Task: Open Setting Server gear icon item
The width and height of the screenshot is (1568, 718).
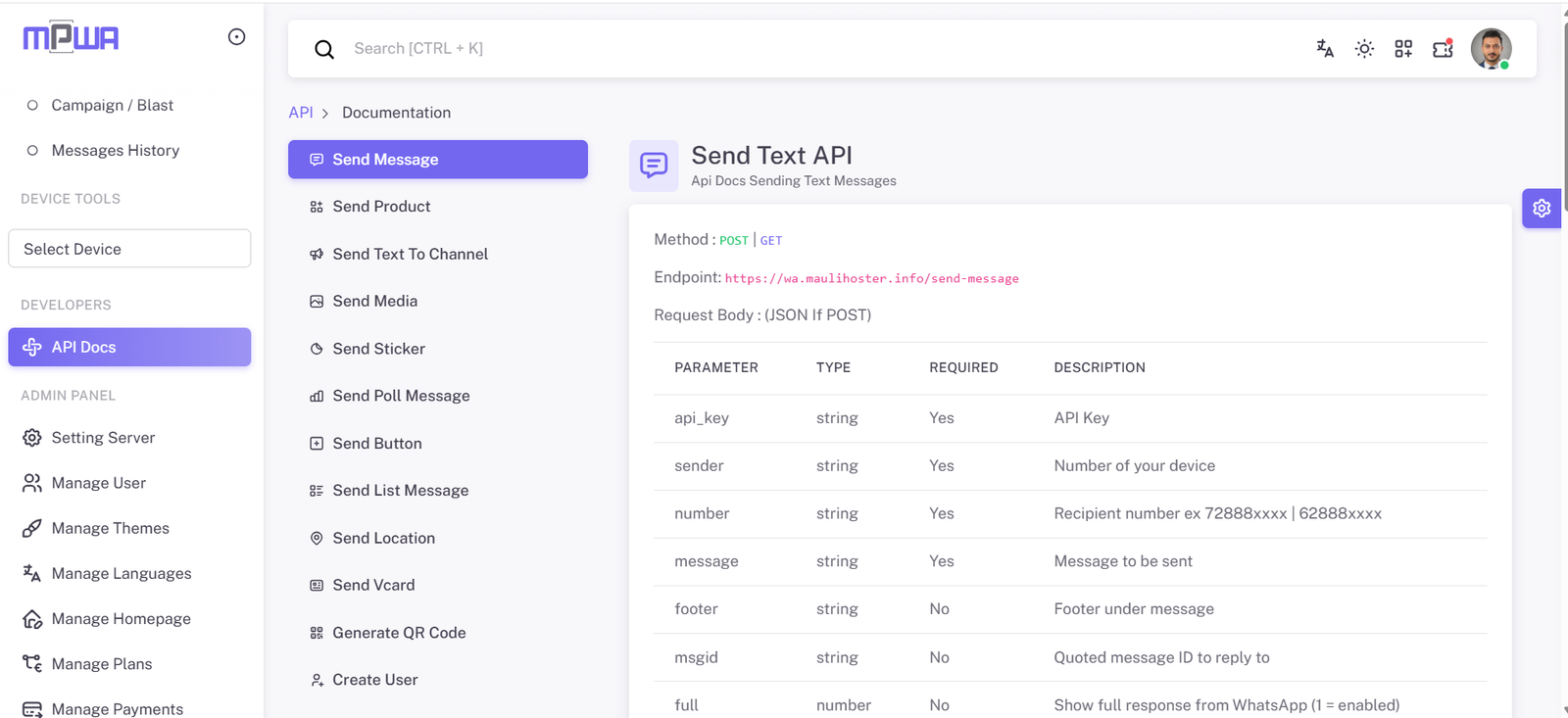Action: 32,438
